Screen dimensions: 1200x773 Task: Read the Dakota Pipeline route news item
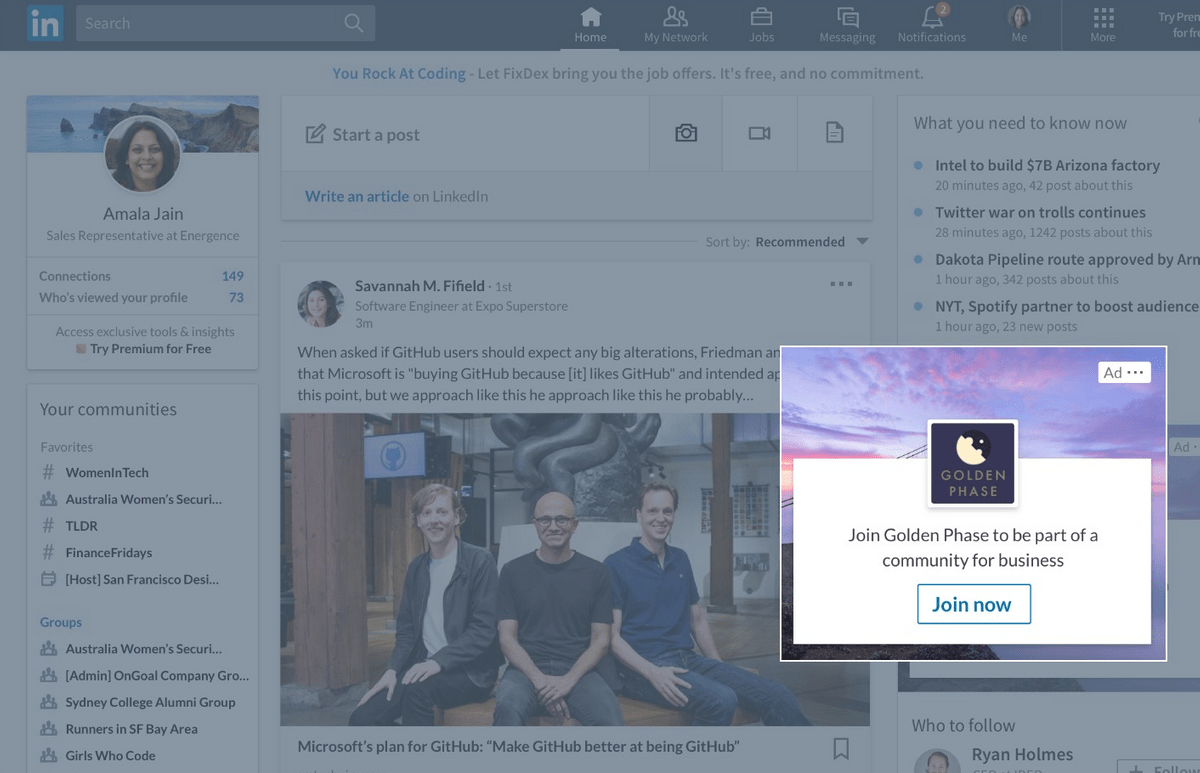pyautogui.click(x=1067, y=259)
